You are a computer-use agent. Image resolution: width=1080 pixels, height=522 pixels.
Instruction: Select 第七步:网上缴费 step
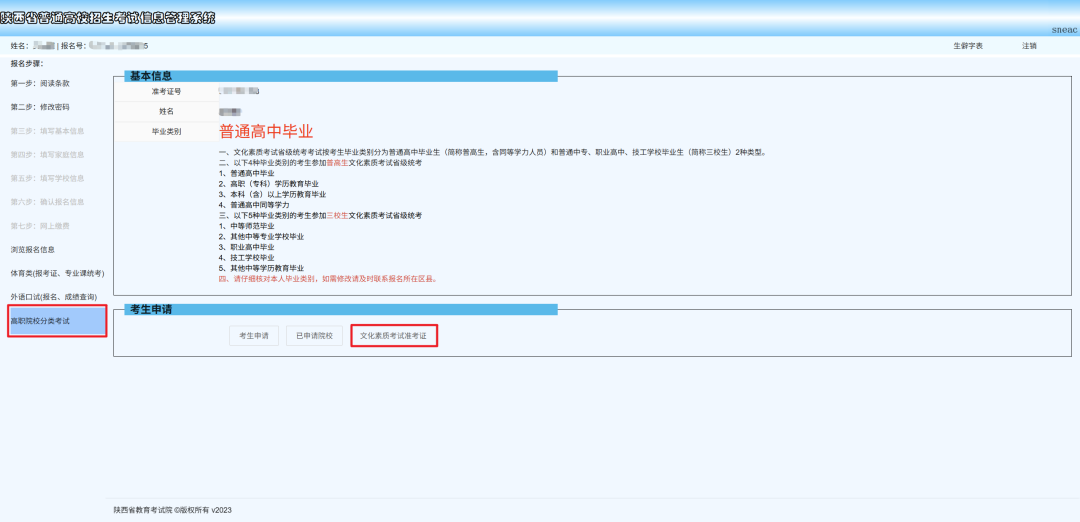coord(40,226)
